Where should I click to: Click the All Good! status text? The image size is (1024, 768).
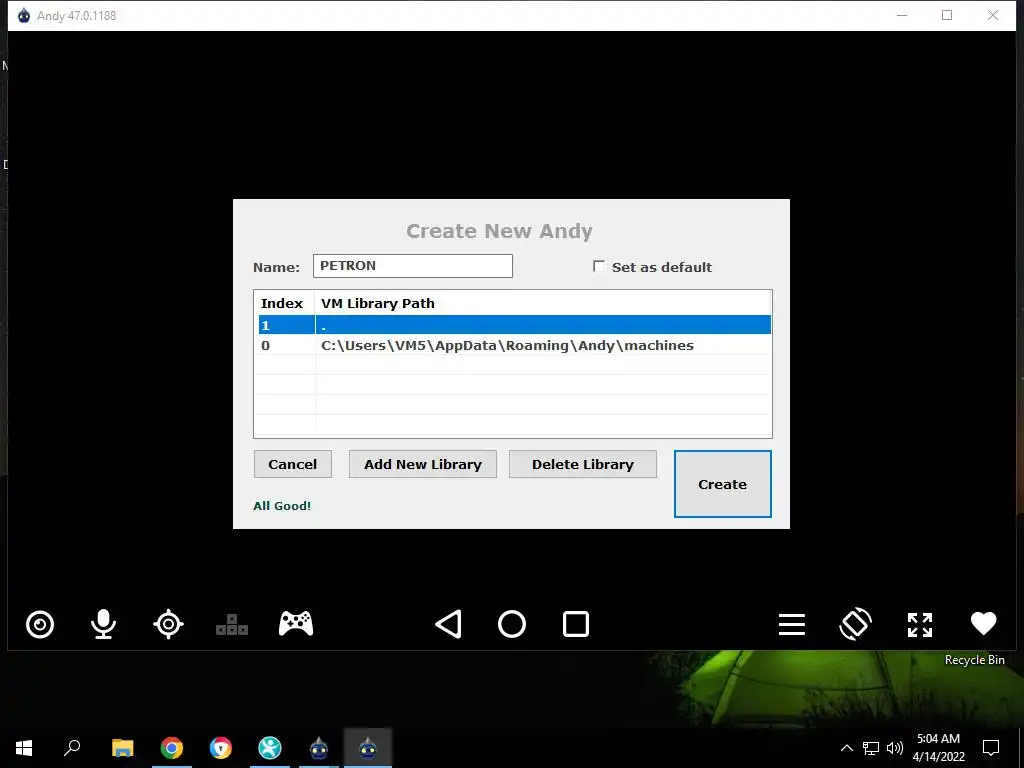(x=282, y=506)
